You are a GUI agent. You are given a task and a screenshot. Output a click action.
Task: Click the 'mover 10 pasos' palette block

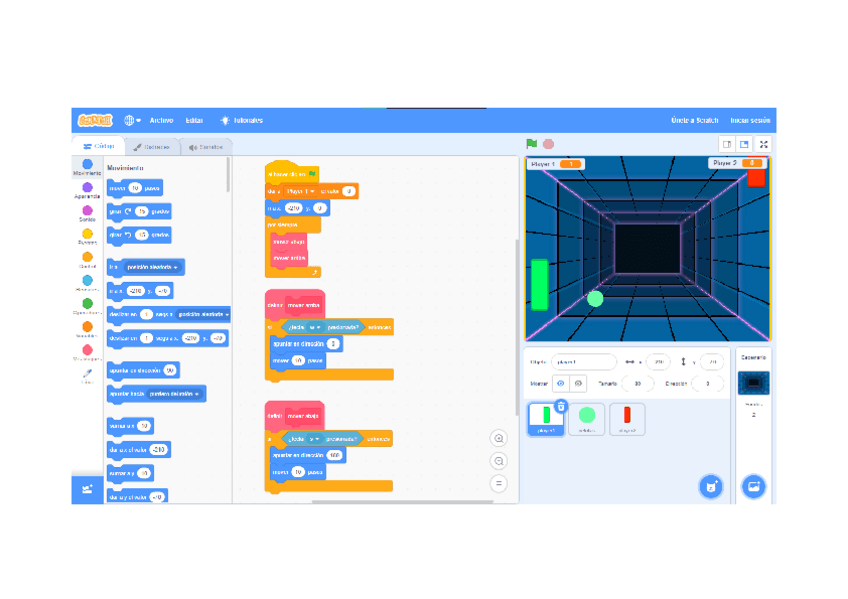click(x=135, y=188)
